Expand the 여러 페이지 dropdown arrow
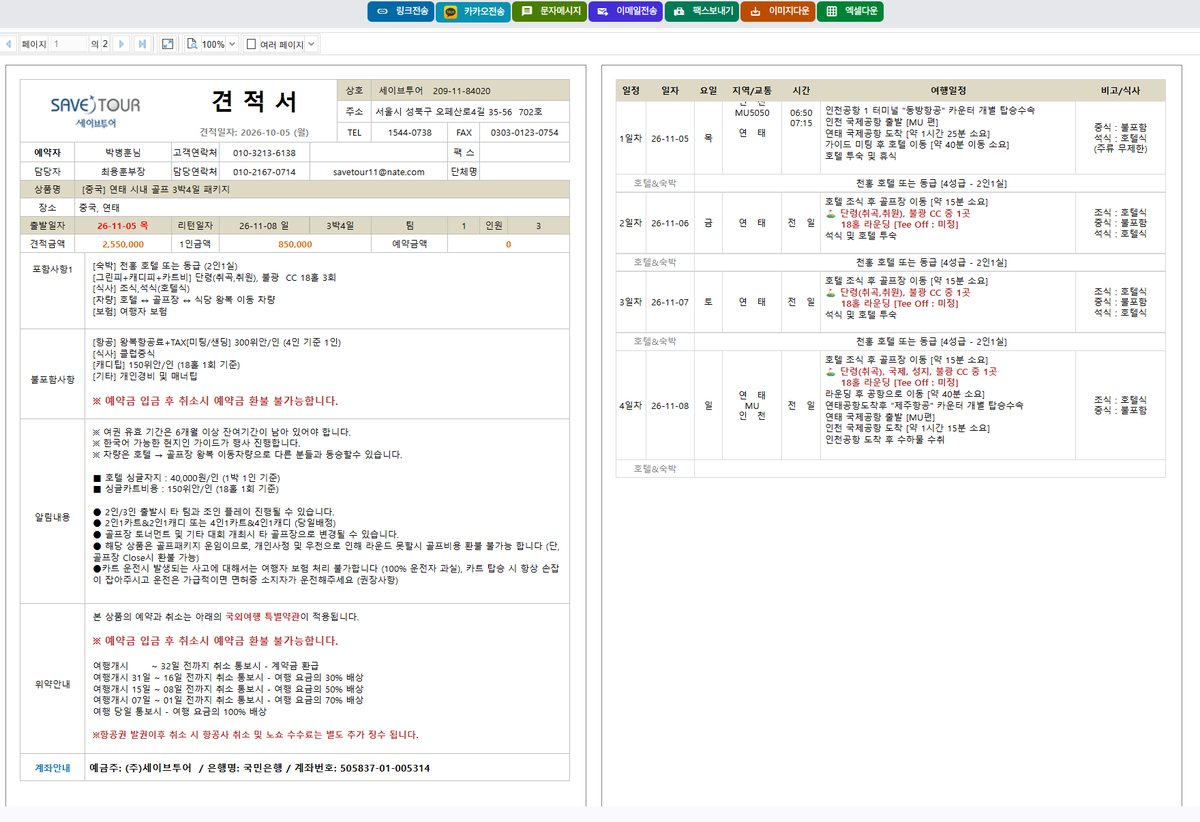 pos(311,45)
